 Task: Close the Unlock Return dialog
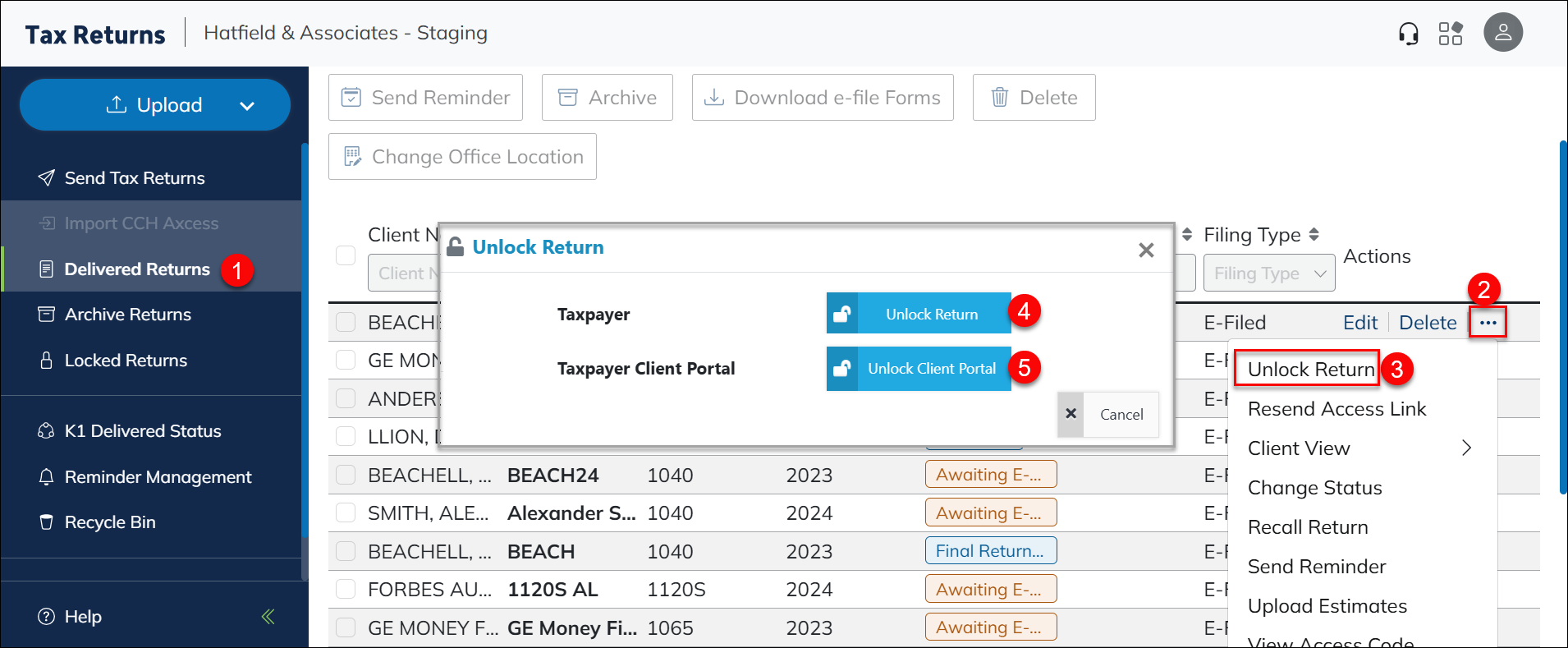(x=1146, y=250)
